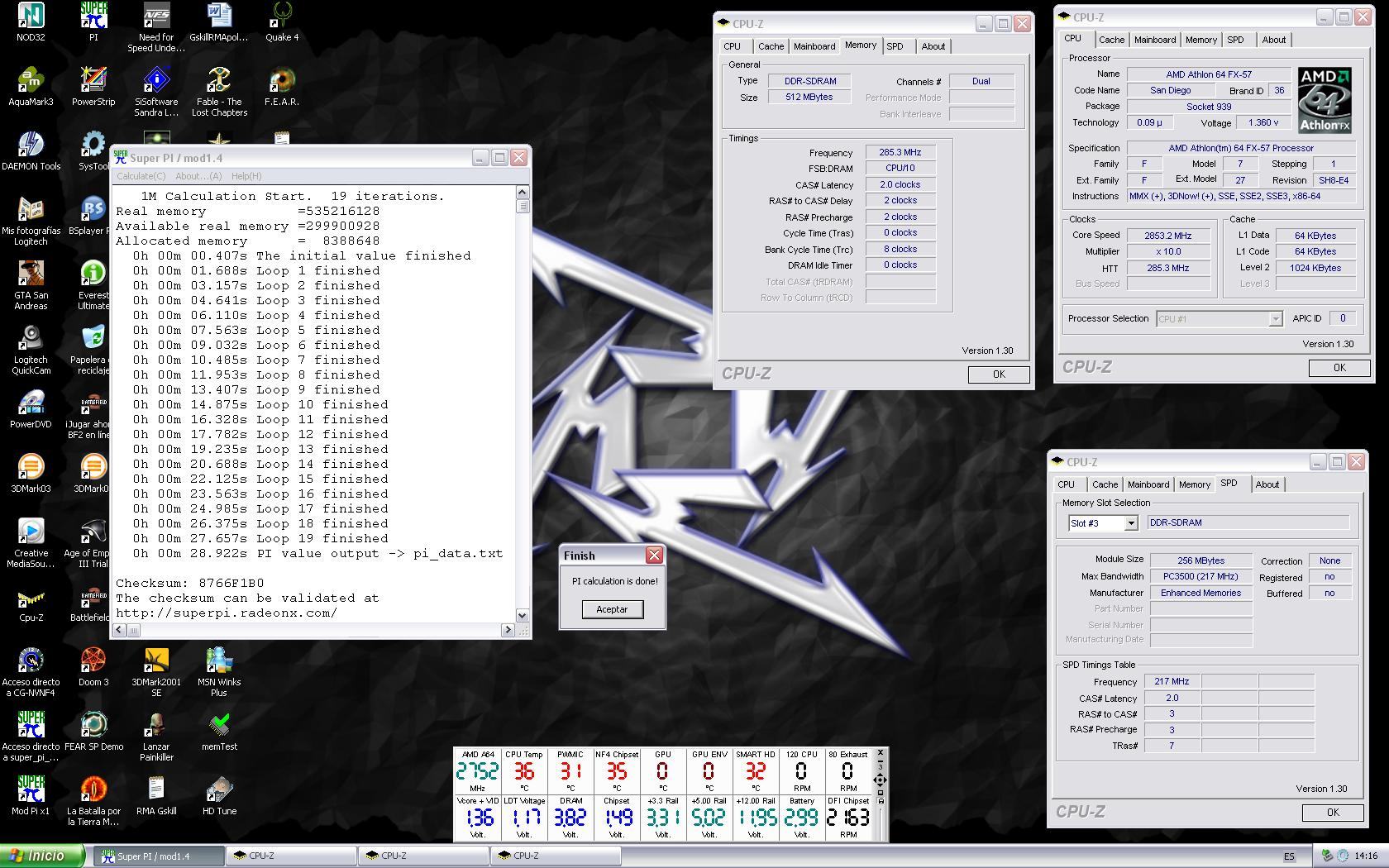Open the Help(H) menu in Super PI
The width and height of the screenshot is (1389, 868).
click(246, 176)
